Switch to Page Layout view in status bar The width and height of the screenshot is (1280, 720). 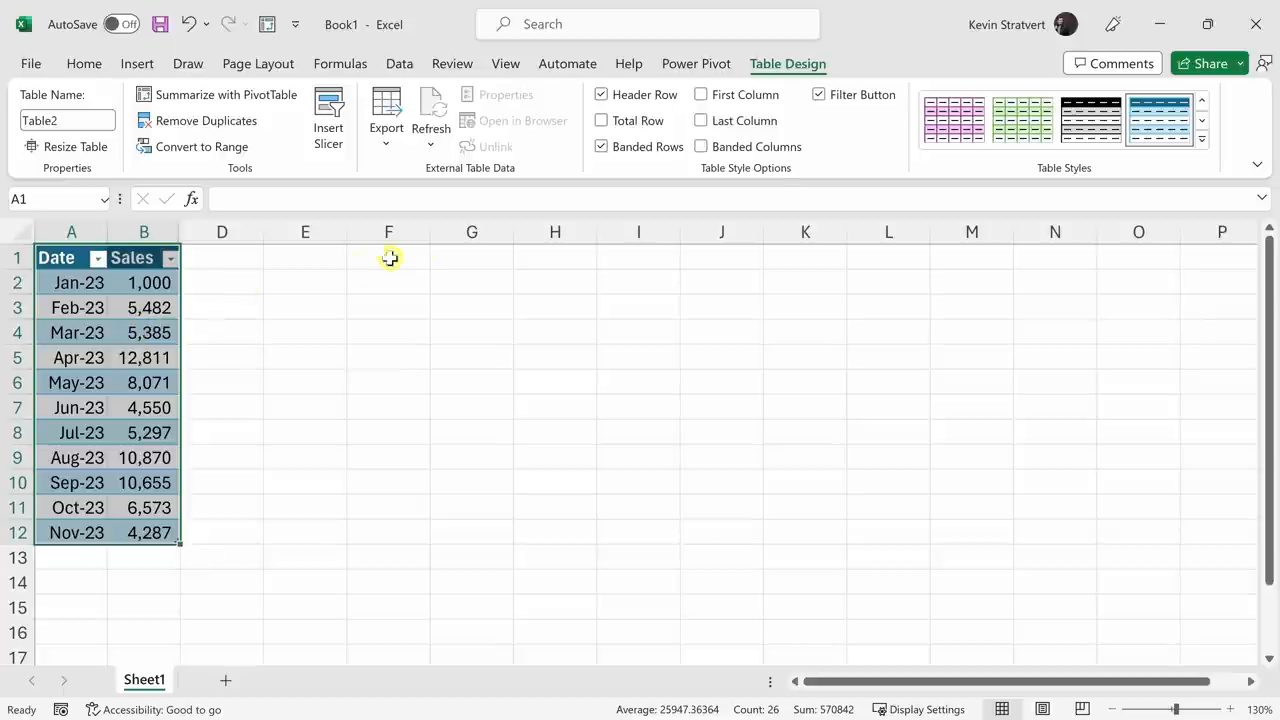point(1042,709)
